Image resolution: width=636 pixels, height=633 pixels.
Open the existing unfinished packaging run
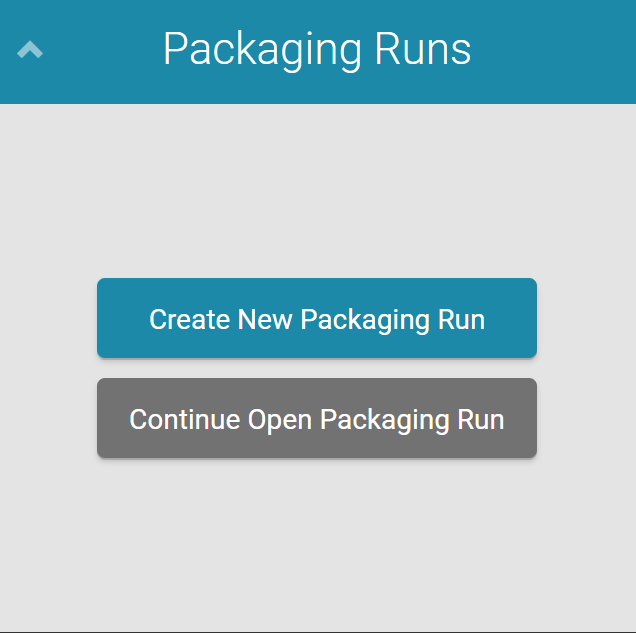[317, 418]
